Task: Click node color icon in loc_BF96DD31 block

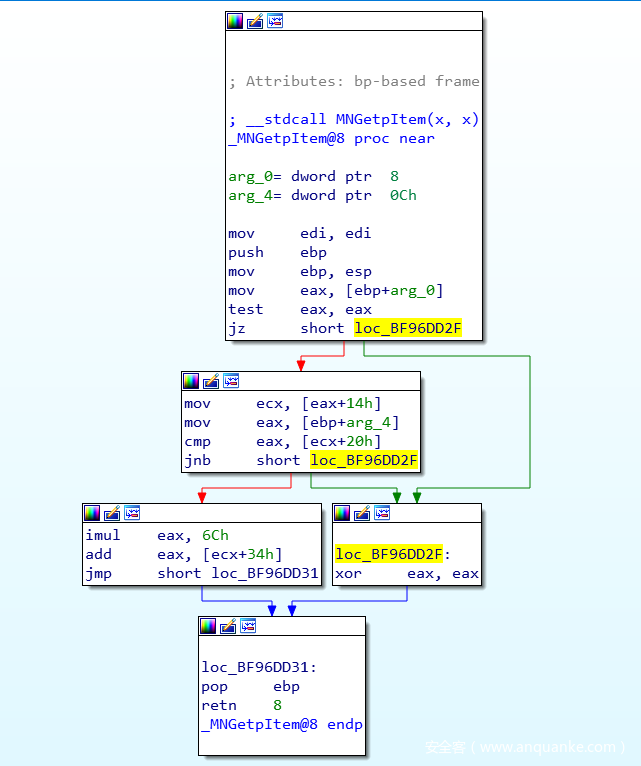Action: point(208,626)
